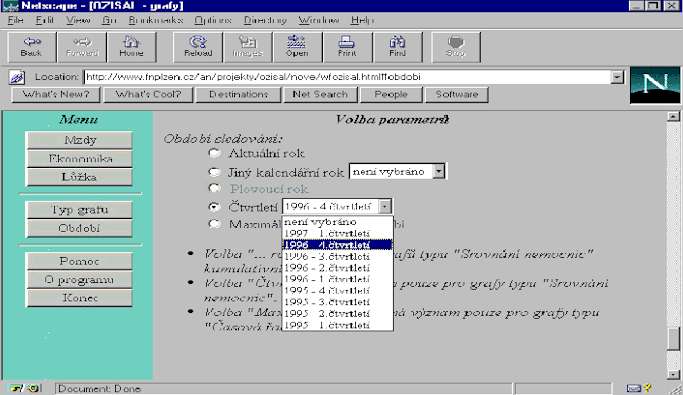Click the Back toolbar icon

32,47
